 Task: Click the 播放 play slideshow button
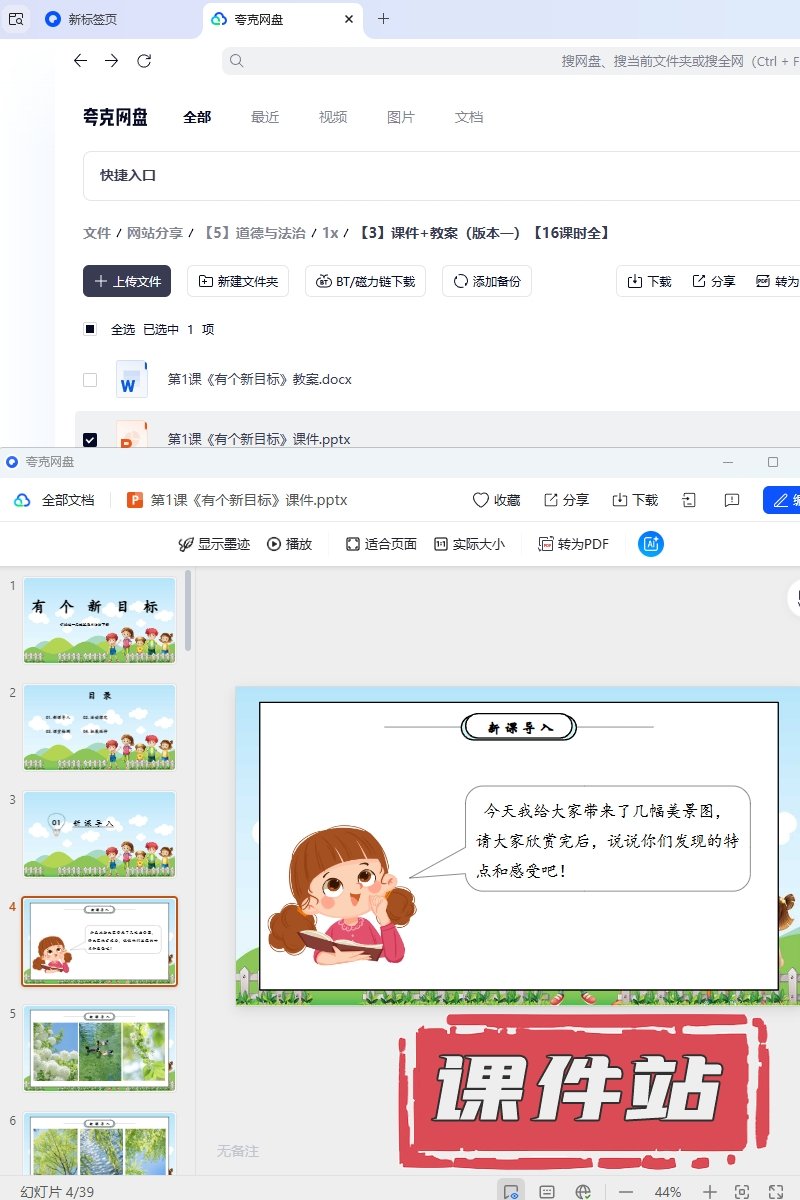click(x=289, y=544)
